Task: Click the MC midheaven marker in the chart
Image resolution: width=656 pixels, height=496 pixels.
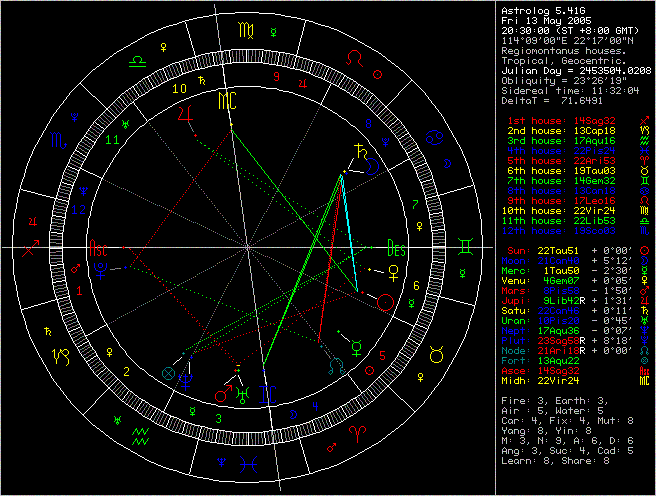Action: (229, 100)
